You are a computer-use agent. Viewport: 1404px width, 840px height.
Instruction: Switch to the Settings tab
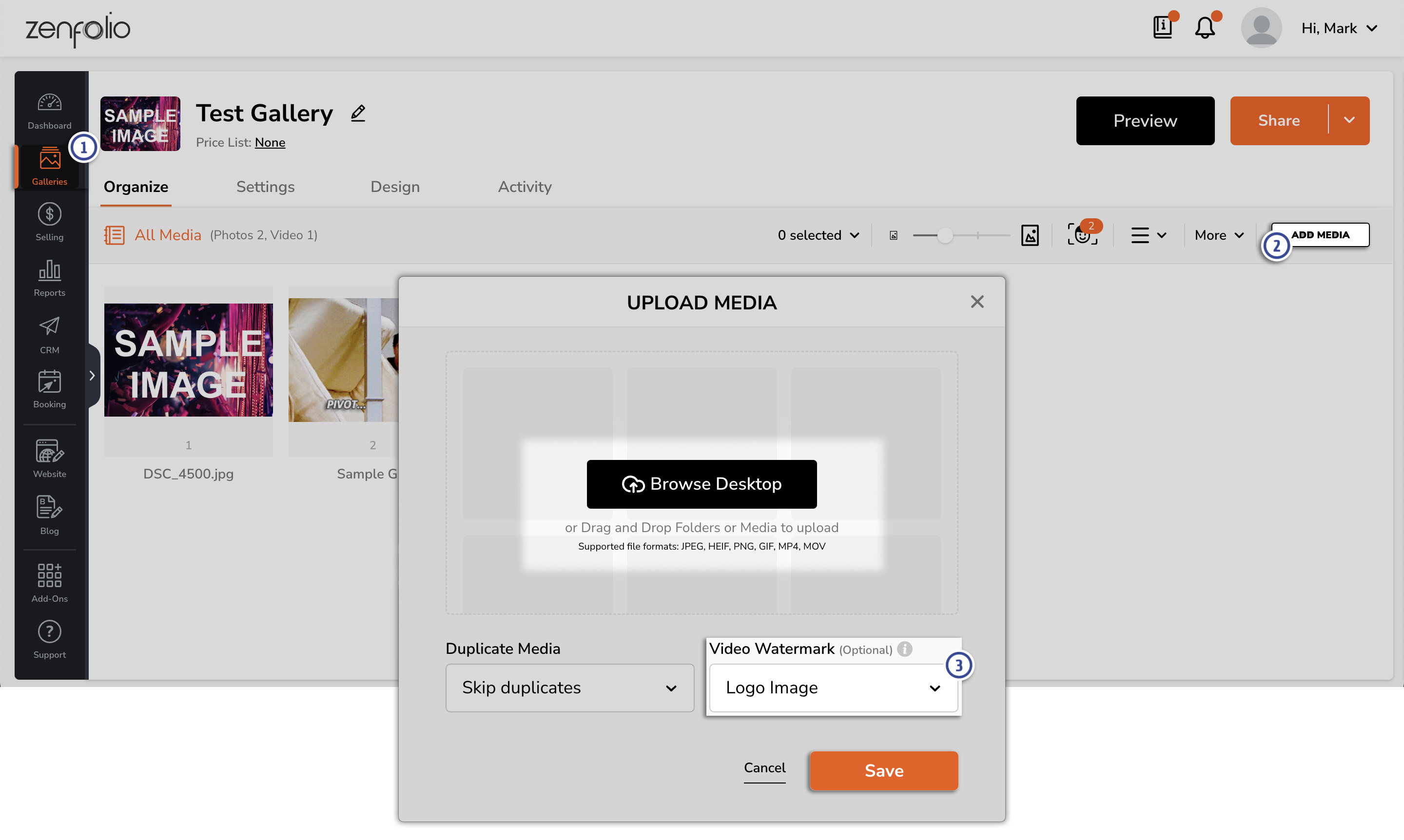(x=265, y=187)
